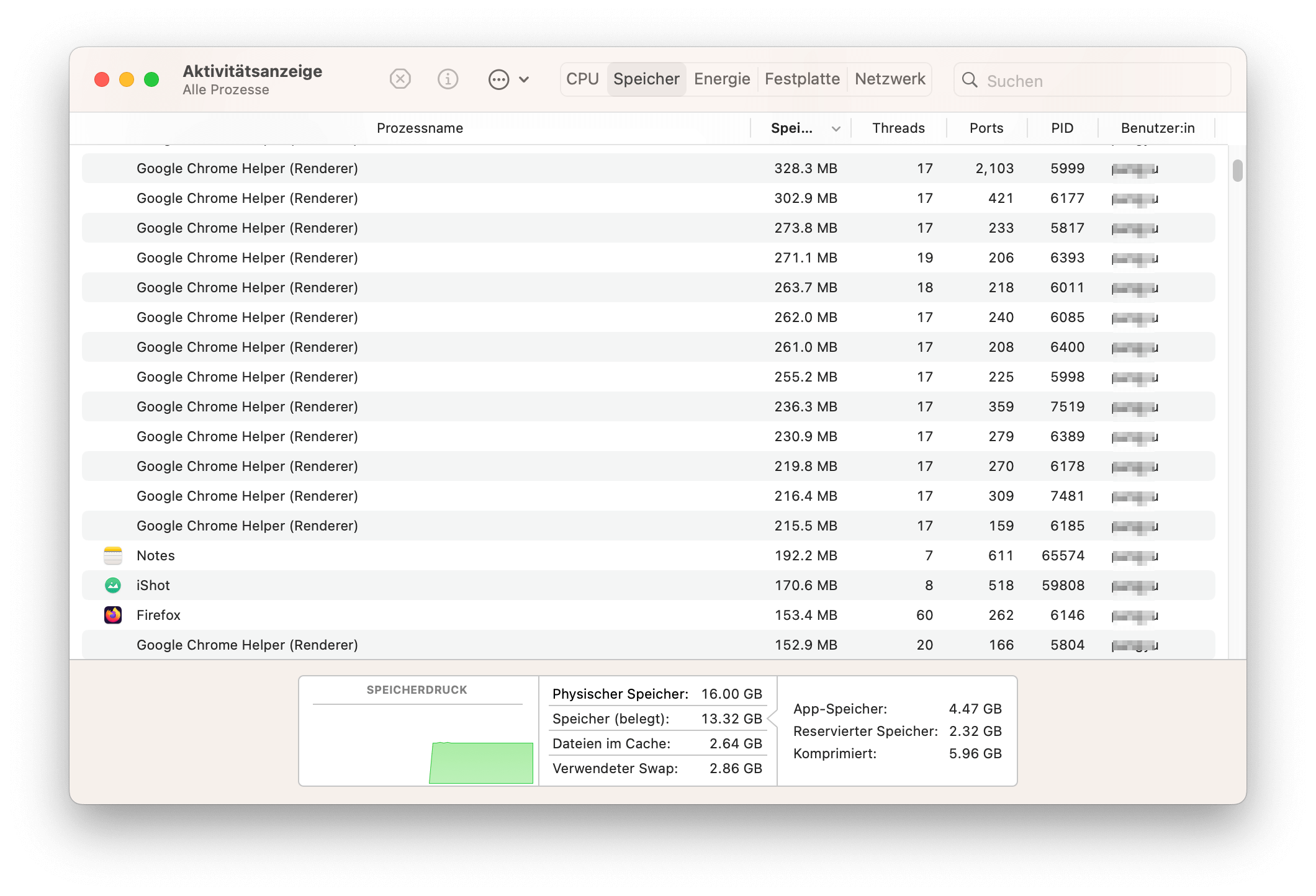The height and width of the screenshot is (896, 1316).
Task: Click Reservierter Speicher 2.32 GB entry
Action: tap(898, 731)
